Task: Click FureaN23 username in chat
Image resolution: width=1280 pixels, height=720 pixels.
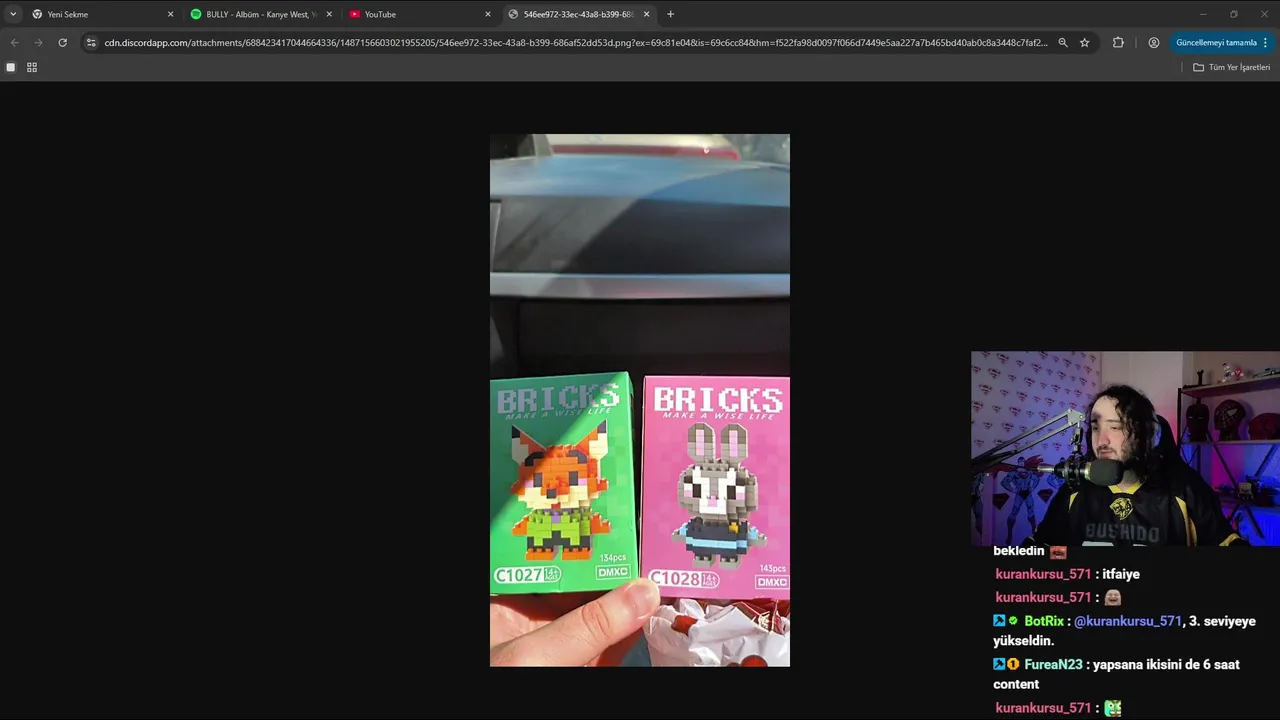Action: 1053,664
